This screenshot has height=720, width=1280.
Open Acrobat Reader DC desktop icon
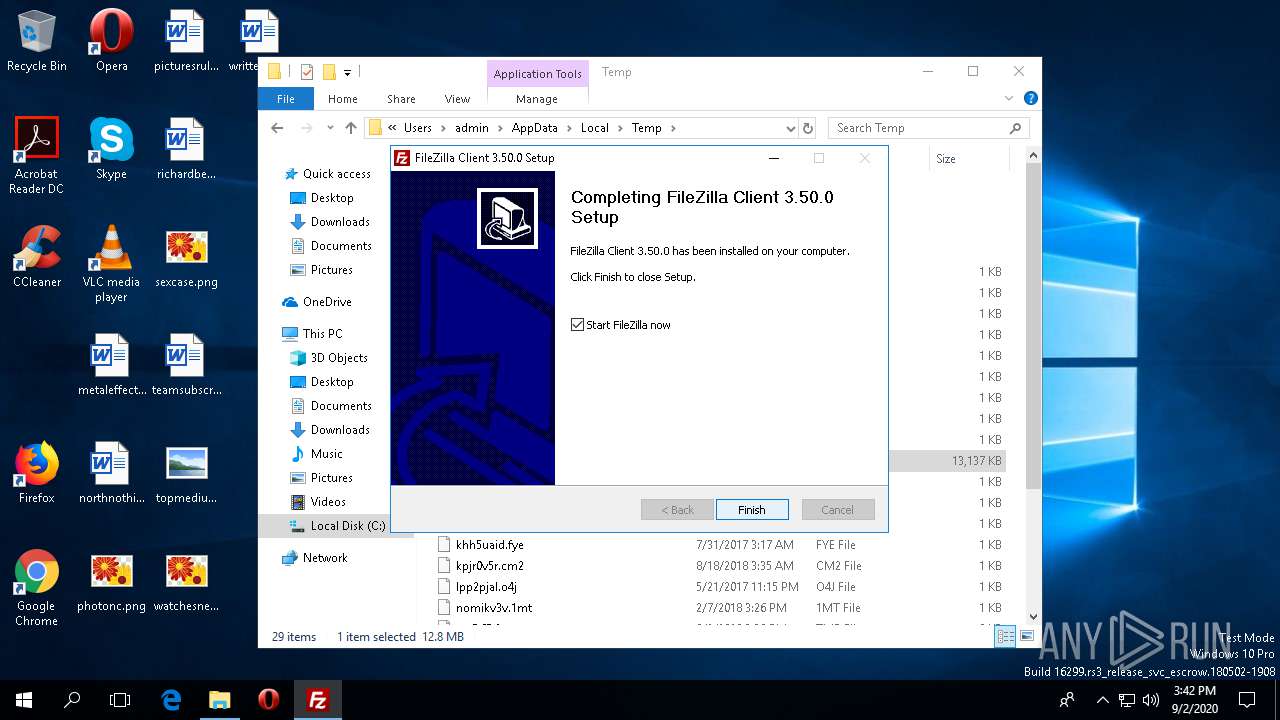point(37,155)
